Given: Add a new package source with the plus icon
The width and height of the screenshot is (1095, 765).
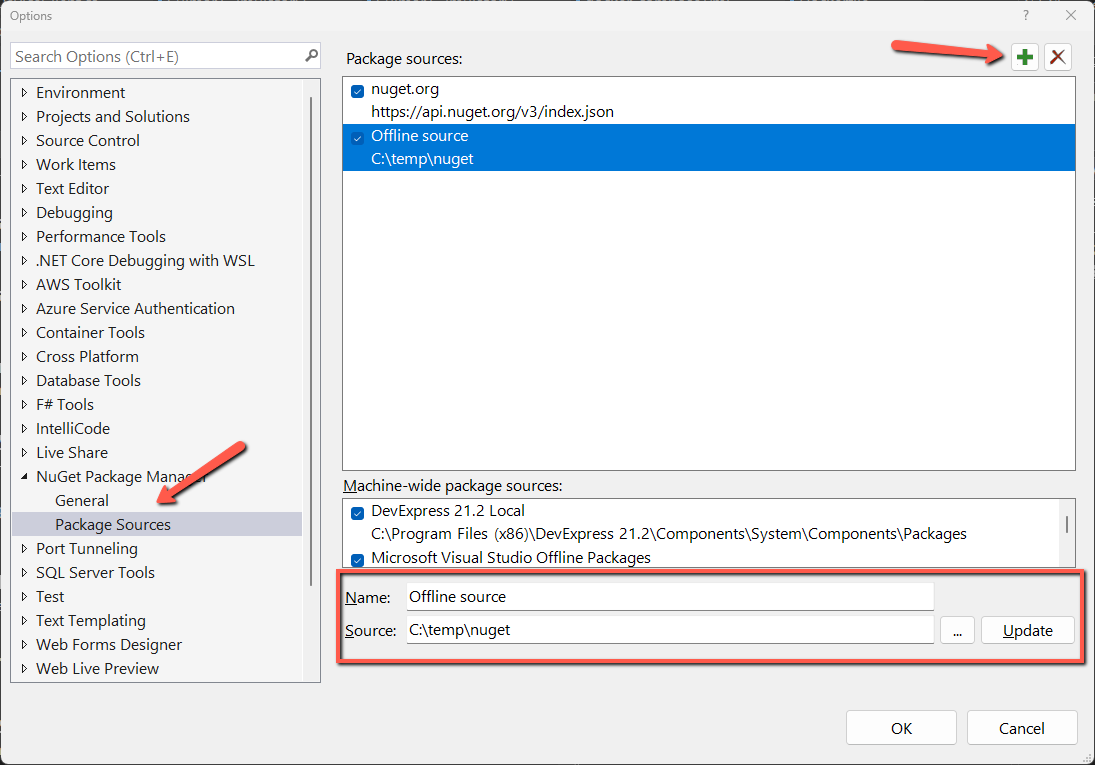Looking at the screenshot, I should pyautogui.click(x=1025, y=57).
